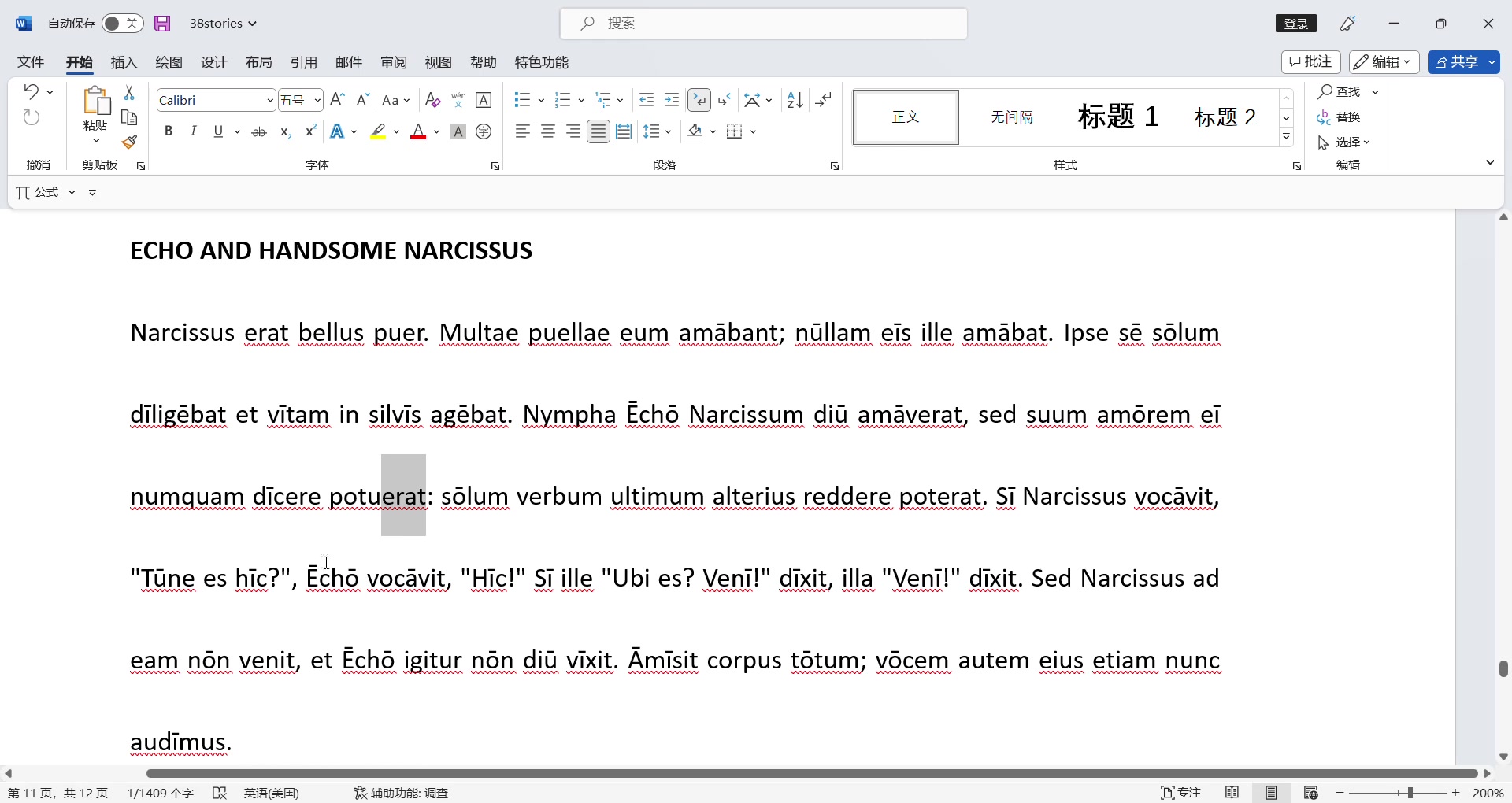
Task: Click the pen icon in title bar
Action: coord(1348,24)
